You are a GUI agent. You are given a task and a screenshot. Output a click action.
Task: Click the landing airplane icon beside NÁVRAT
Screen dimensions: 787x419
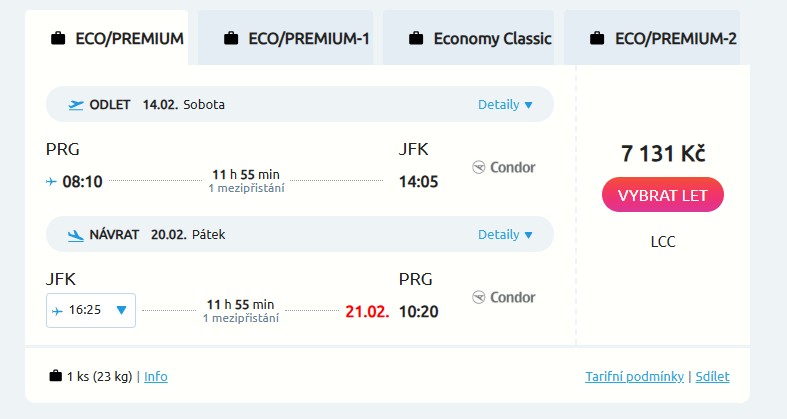coord(76,235)
